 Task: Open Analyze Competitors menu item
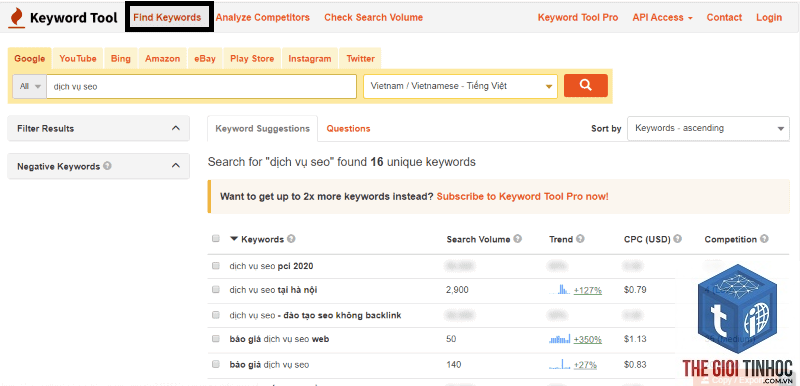click(263, 17)
